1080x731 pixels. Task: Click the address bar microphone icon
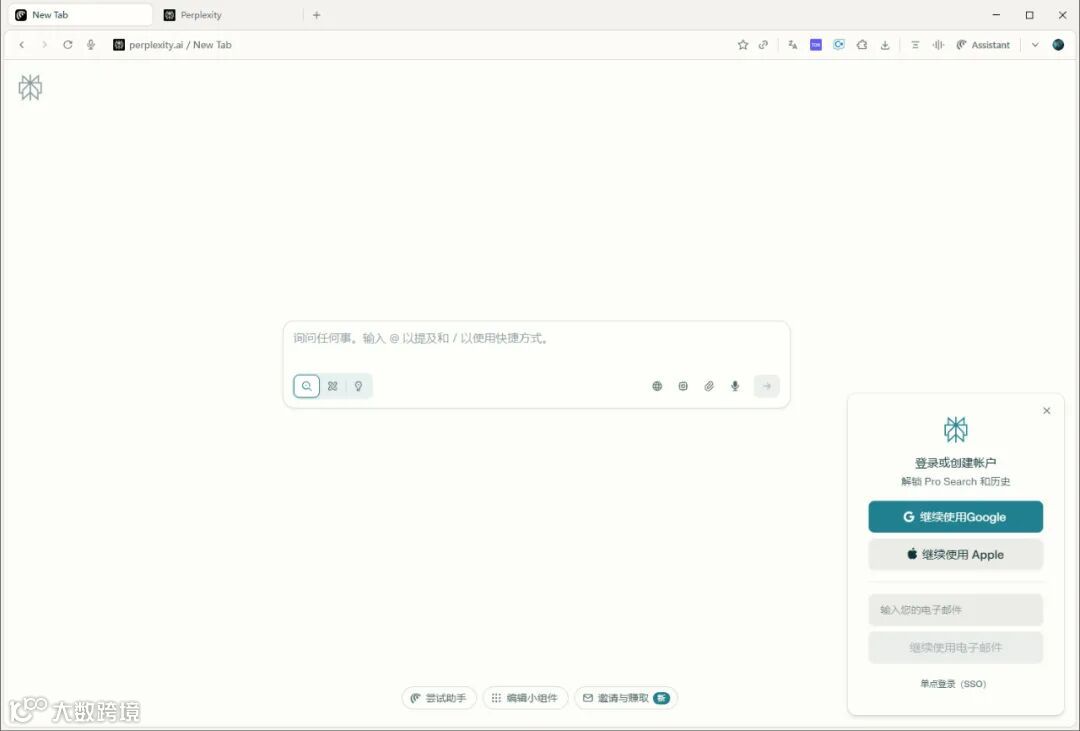[91, 45]
